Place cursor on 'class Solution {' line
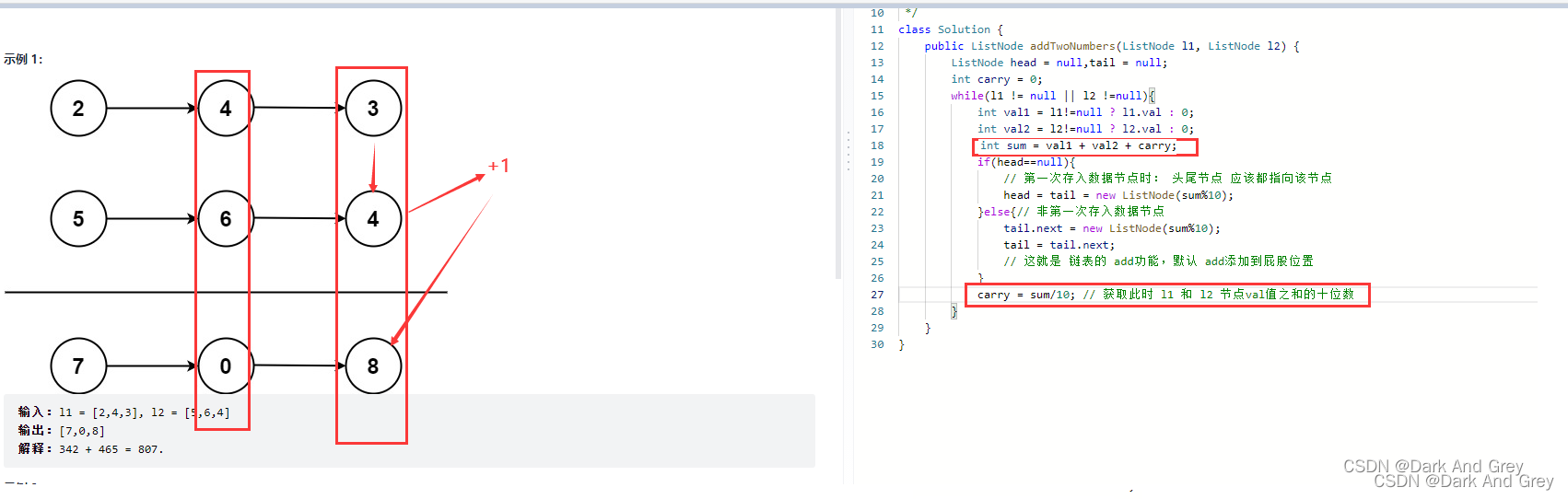 [x=951, y=29]
